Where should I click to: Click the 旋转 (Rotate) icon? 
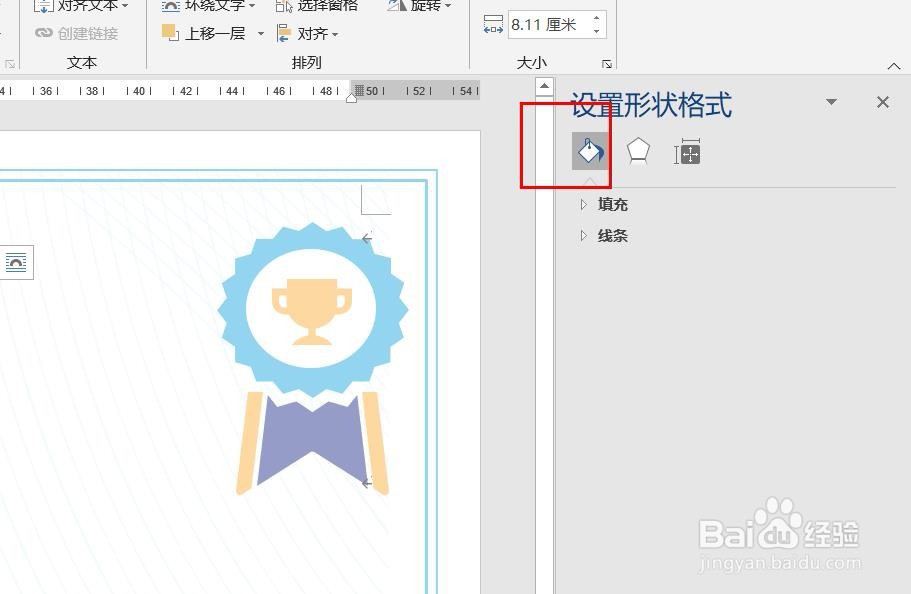coord(395,6)
